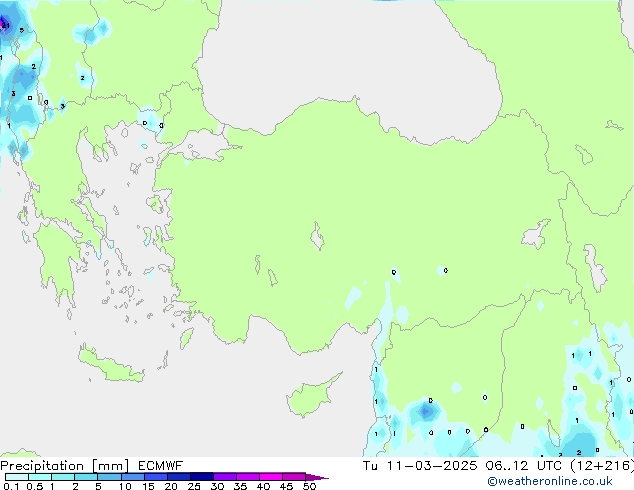Viewport: 634px width, 490px height.
Task: Click the "45" legend scale label
Action: (286, 486)
